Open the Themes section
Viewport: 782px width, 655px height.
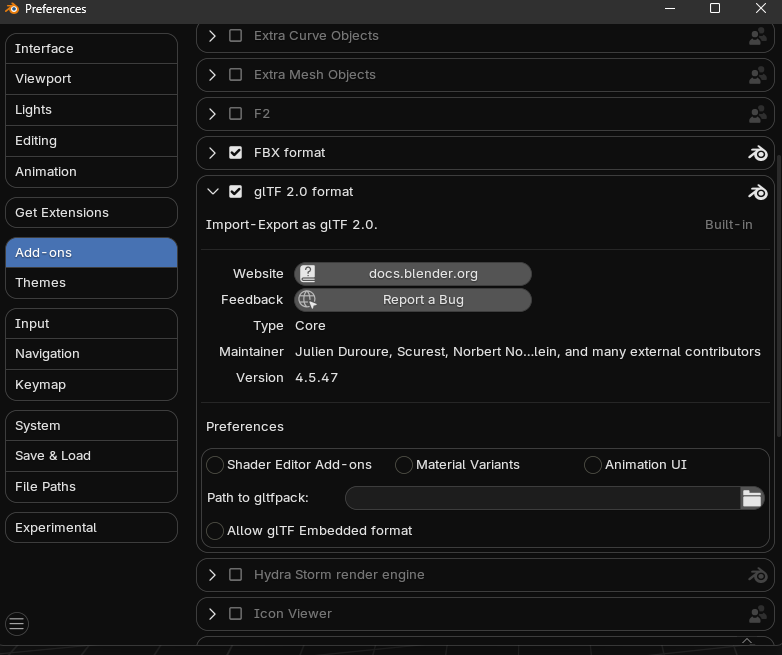[x=91, y=283]
